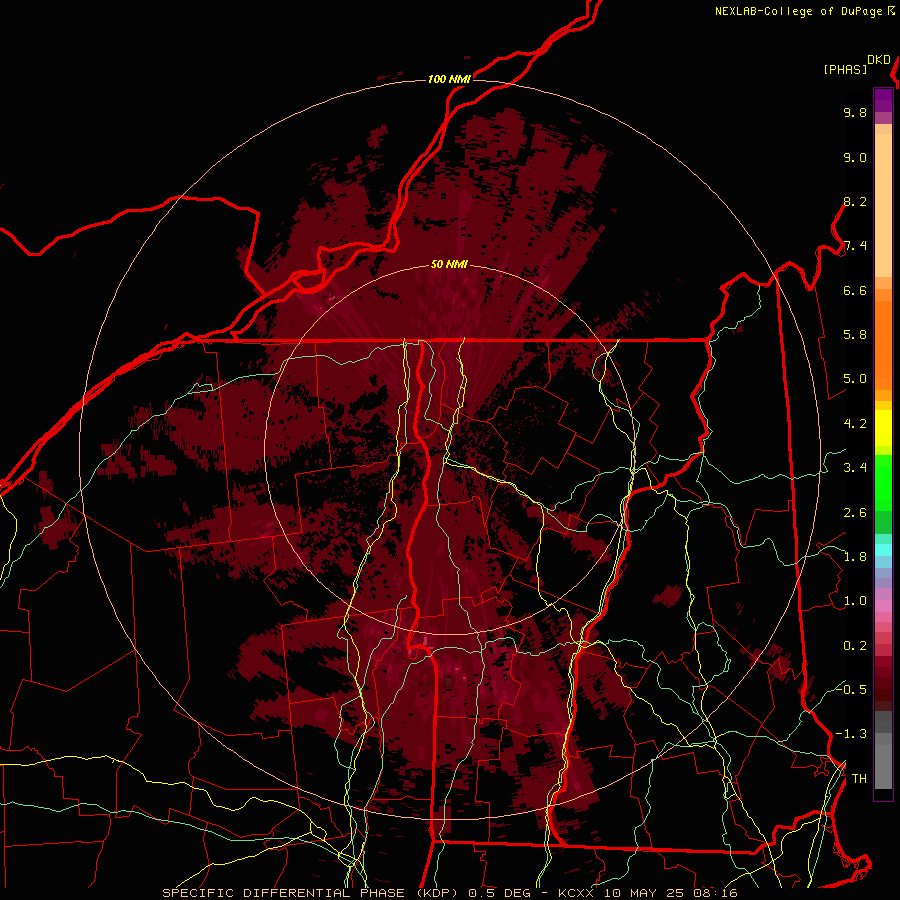Click the 1.8 value on the scale
900x900 pixels.
855,557
